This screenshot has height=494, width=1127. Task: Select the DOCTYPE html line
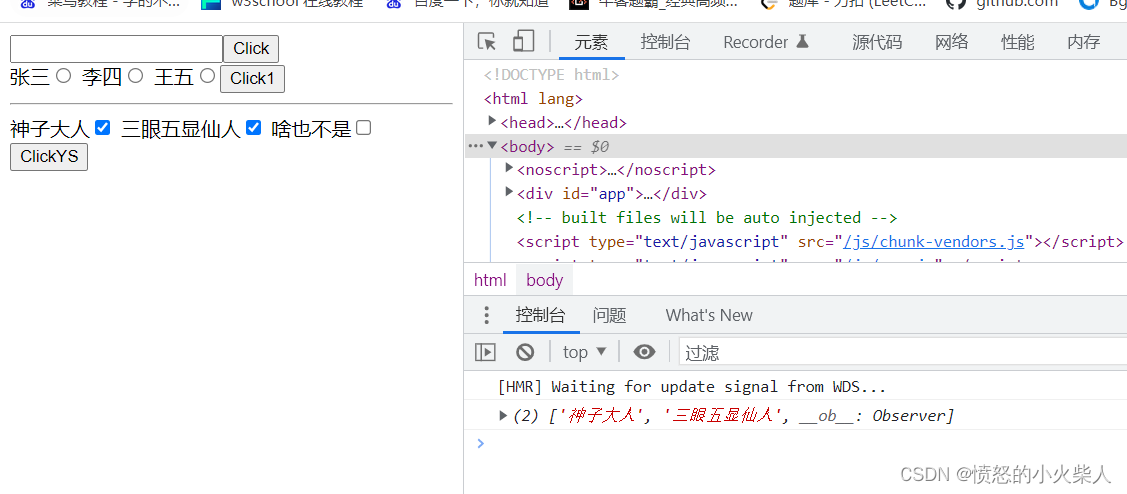(551, 75)
